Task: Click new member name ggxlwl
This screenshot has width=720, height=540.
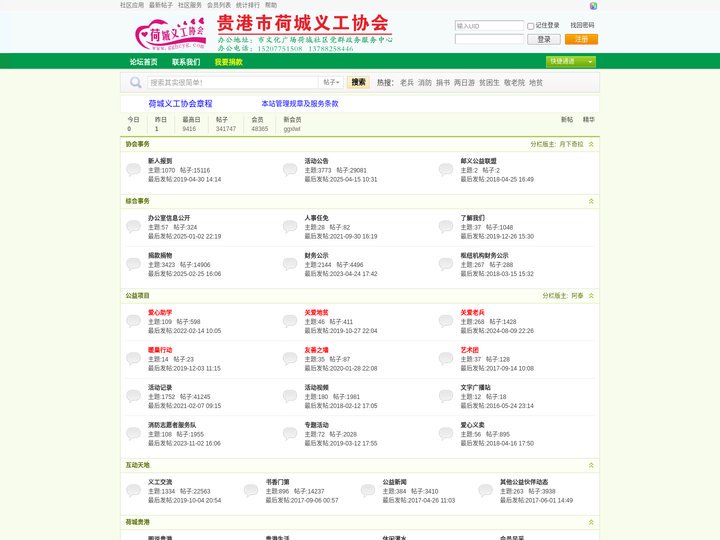Action: pos(292,129)
